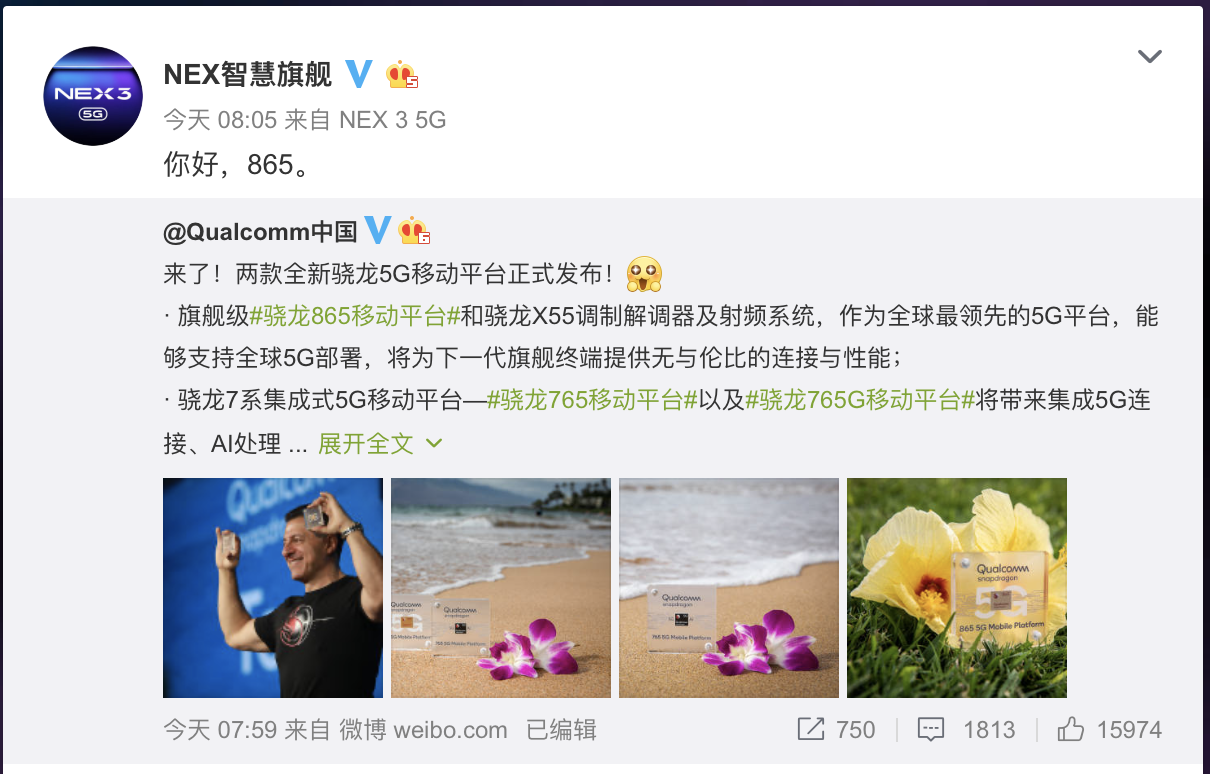The image size is (1210, 774).
Task: Expand full text with 展开全文
Action: click(x=365, y=443)
